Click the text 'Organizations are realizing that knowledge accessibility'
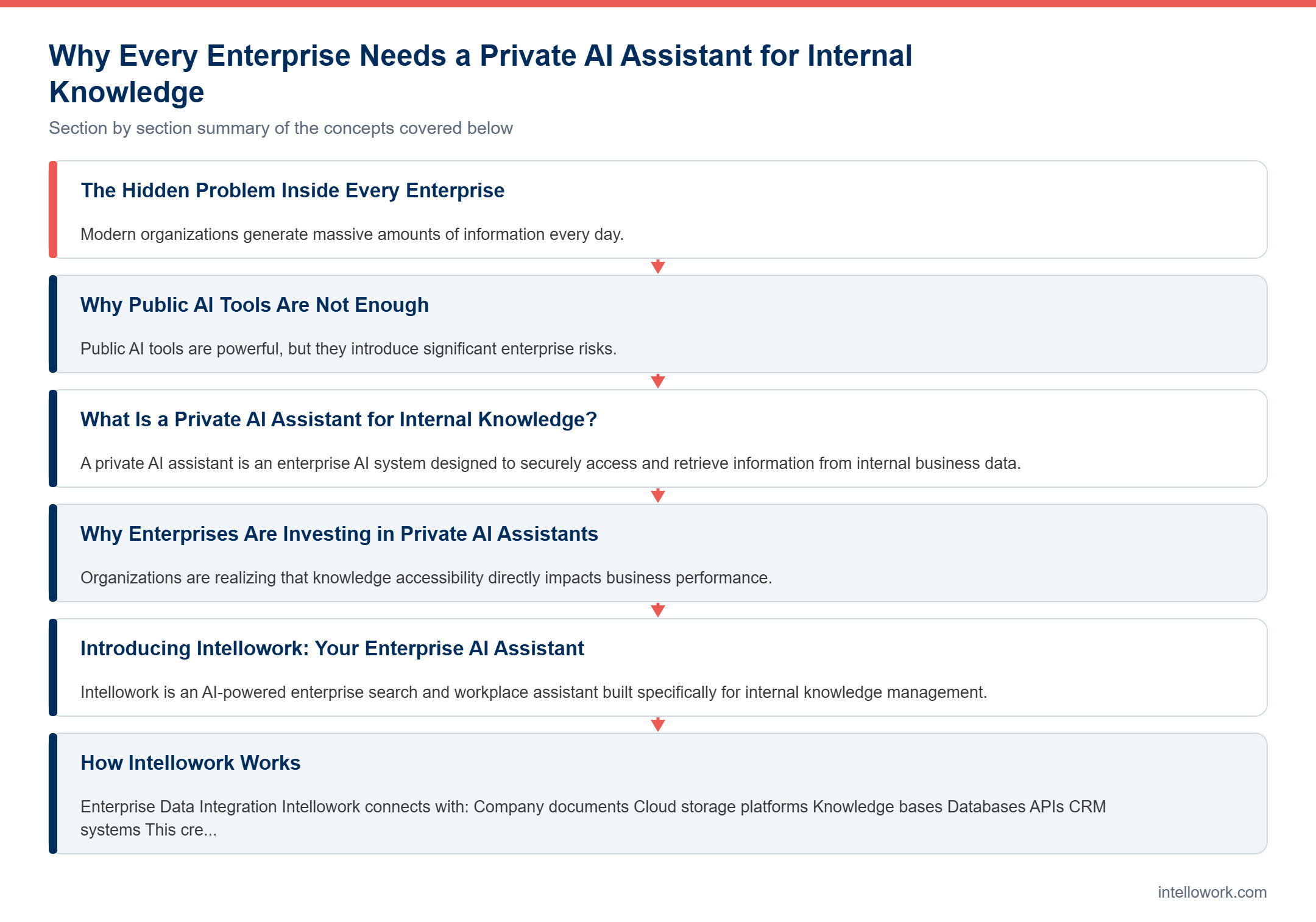 (x=282, y=578)
